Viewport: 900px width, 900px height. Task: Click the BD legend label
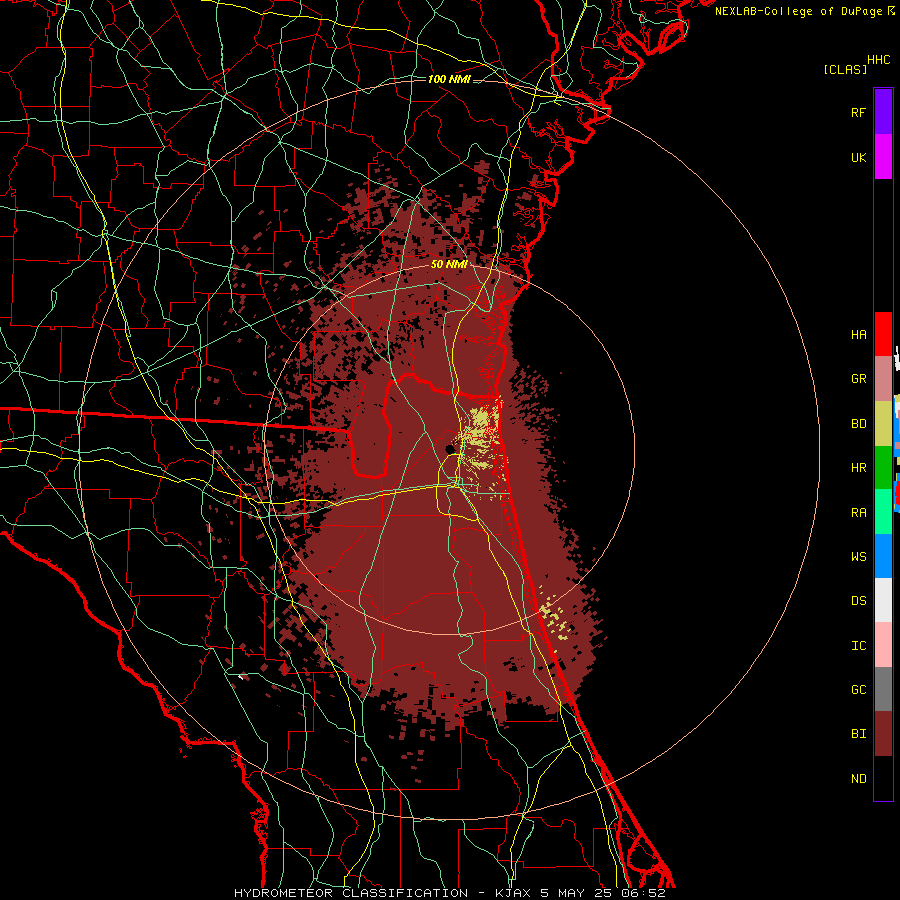tap(858, 424)
